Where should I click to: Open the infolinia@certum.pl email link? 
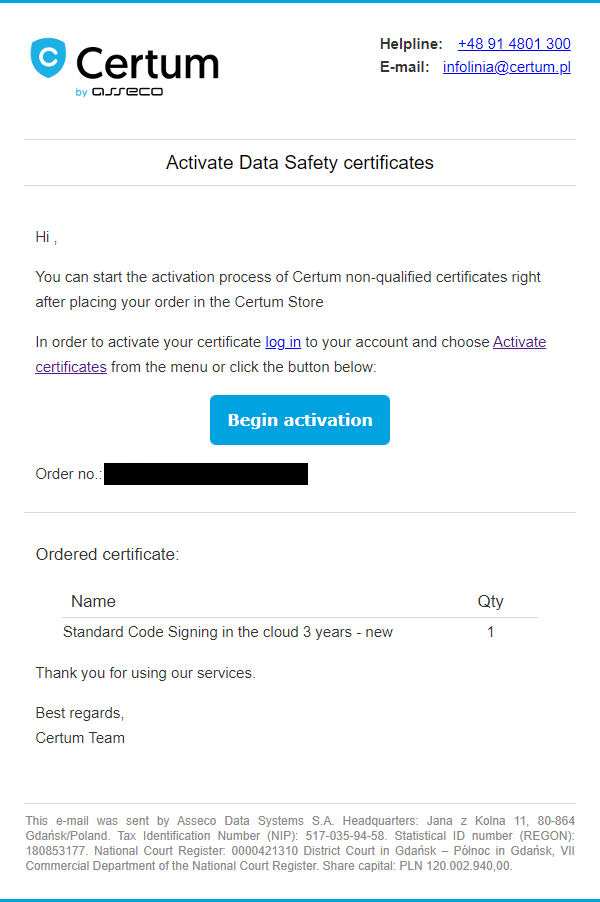507,68
